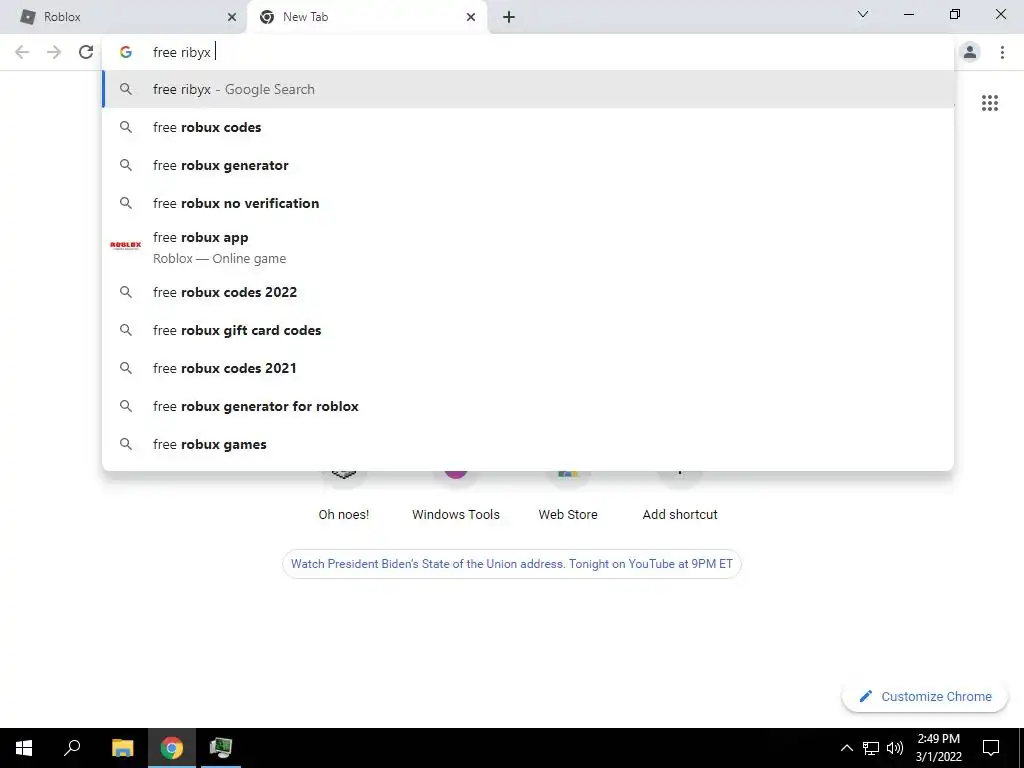
Task: Open a new tab with plus icon
Action: [x=509, y=17]
